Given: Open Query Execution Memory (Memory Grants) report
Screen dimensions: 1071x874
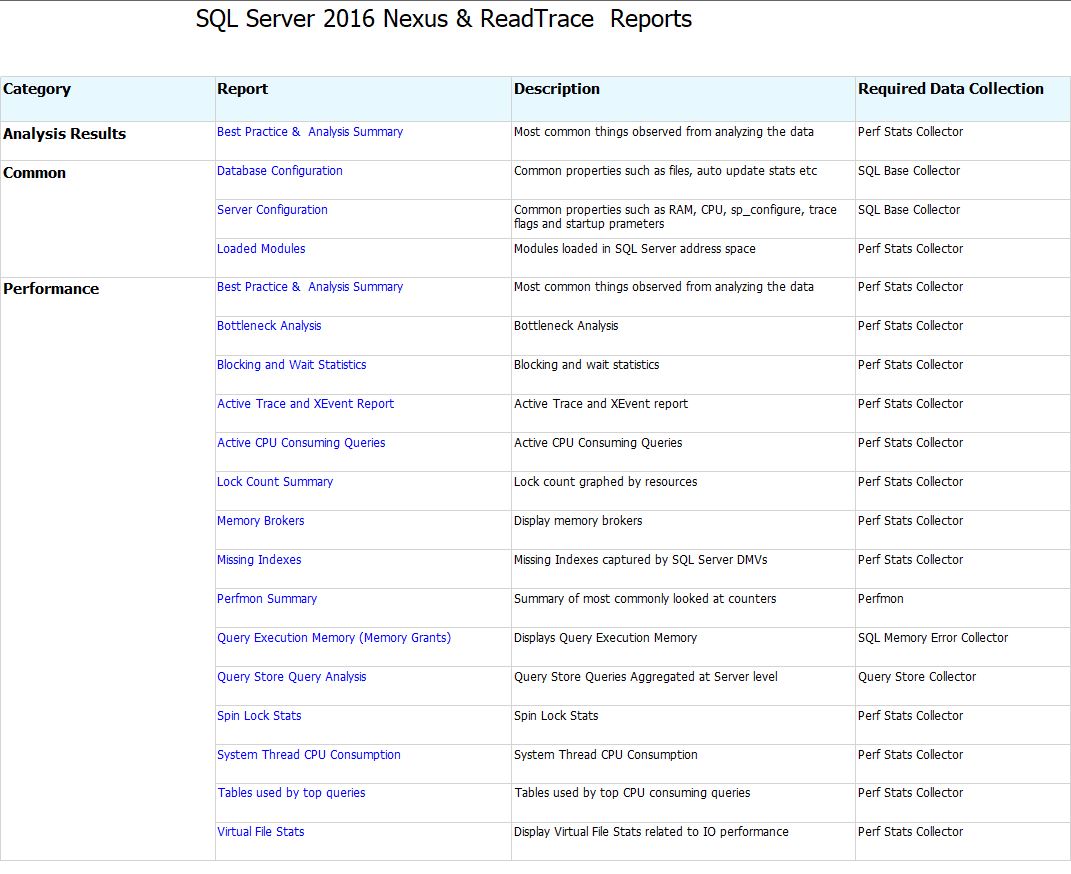Looking at the screenshot, I should point(334,638).
